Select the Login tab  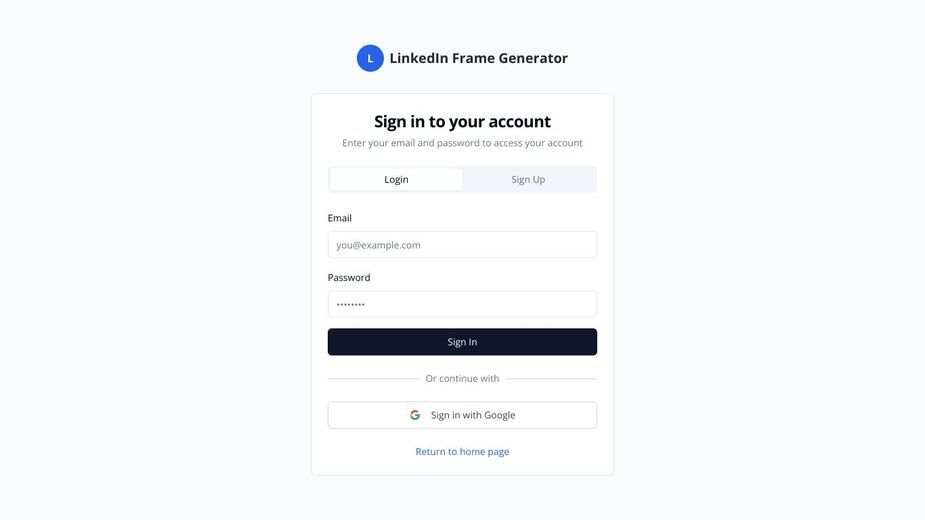coord(396,179)
